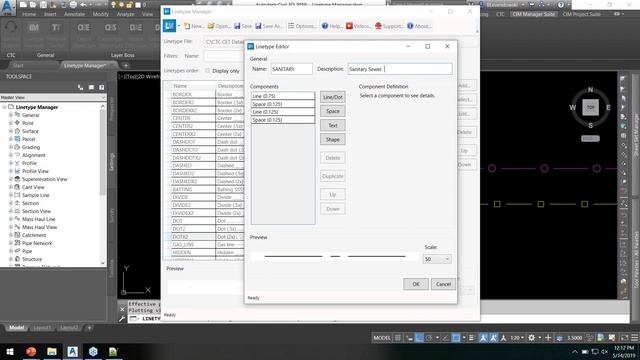Add a Space component in Linetype Editor
This screenshot has height=360, width=640.
coord(333,111)
